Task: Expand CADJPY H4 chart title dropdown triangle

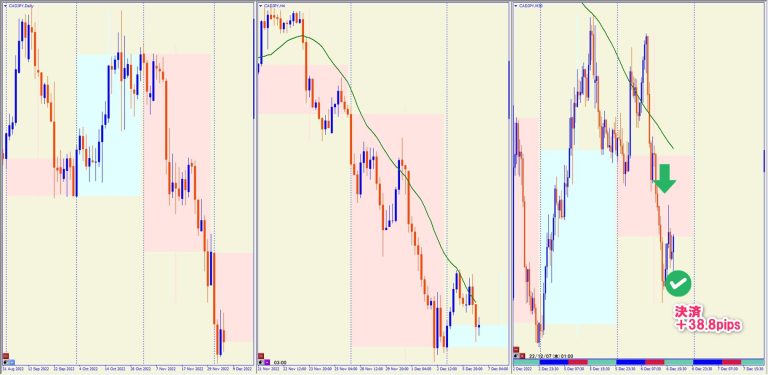Action: (261, 6)
